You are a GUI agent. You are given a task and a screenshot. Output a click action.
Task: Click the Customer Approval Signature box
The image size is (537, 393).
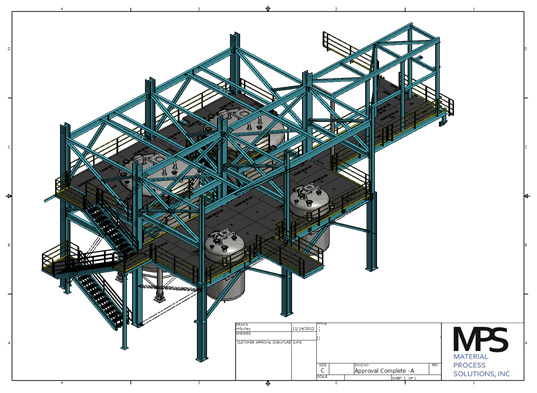pyautogui.click(x=263, y=359)
